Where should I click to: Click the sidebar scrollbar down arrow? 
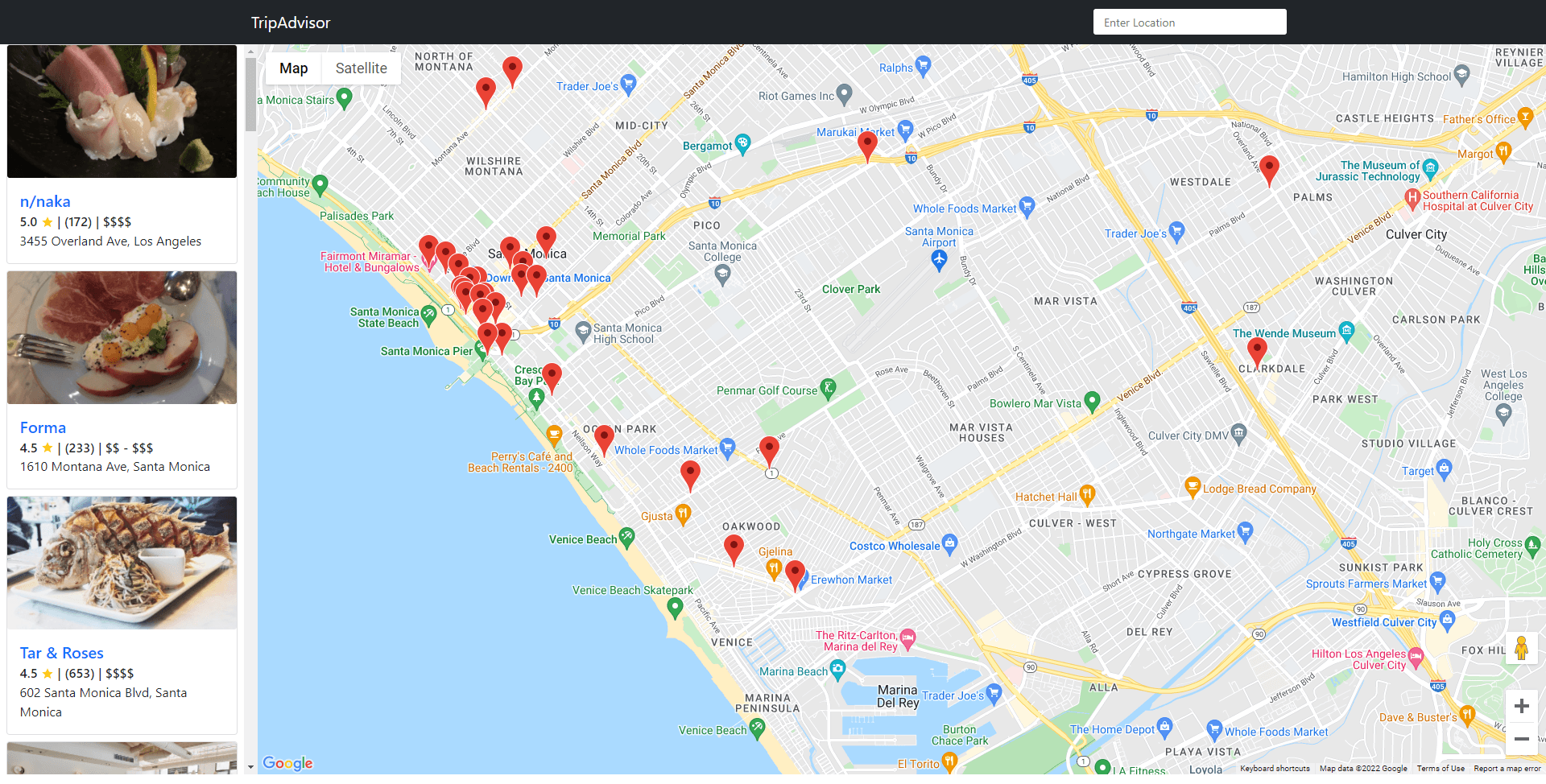coord(250,767)
